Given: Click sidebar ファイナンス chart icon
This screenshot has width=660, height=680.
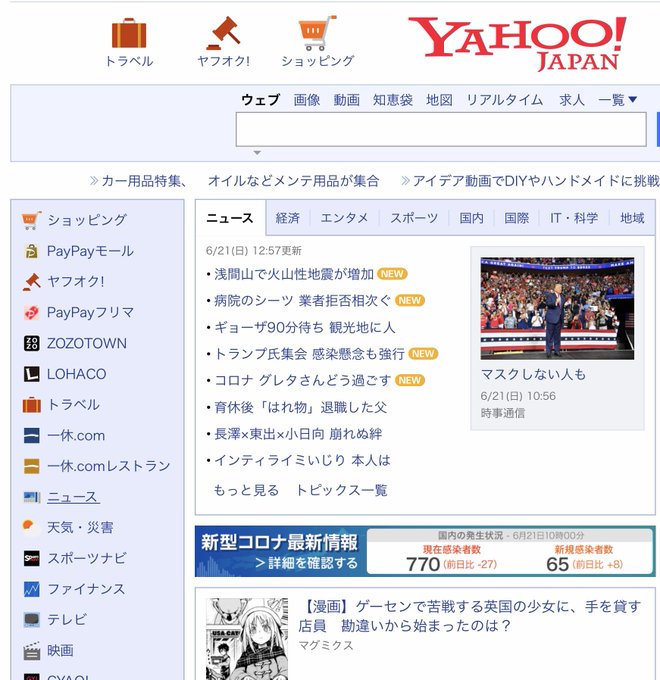Looking at the screenshot, I should [x=32, y=589].
